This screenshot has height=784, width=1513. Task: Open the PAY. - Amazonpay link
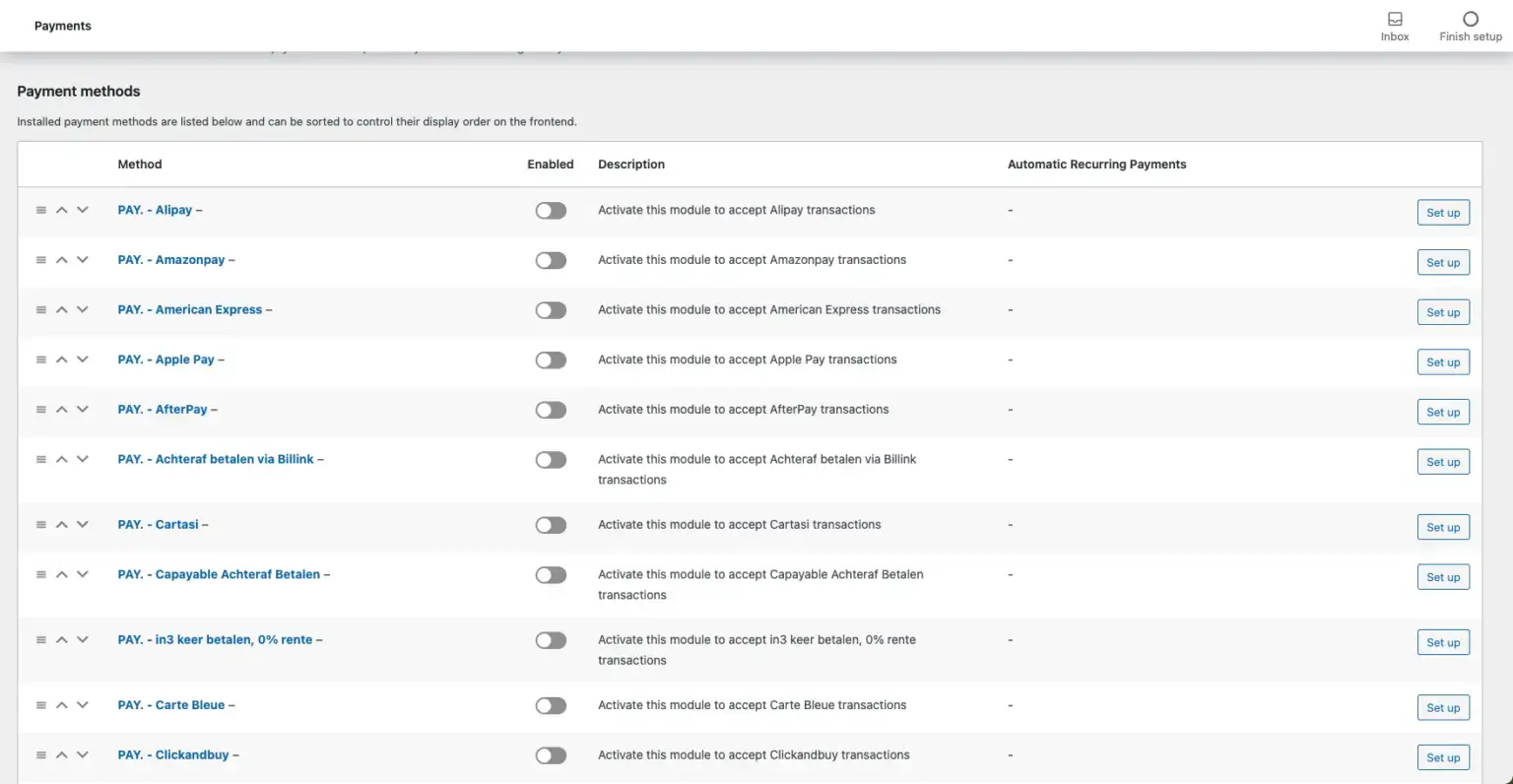pos(171,260)
